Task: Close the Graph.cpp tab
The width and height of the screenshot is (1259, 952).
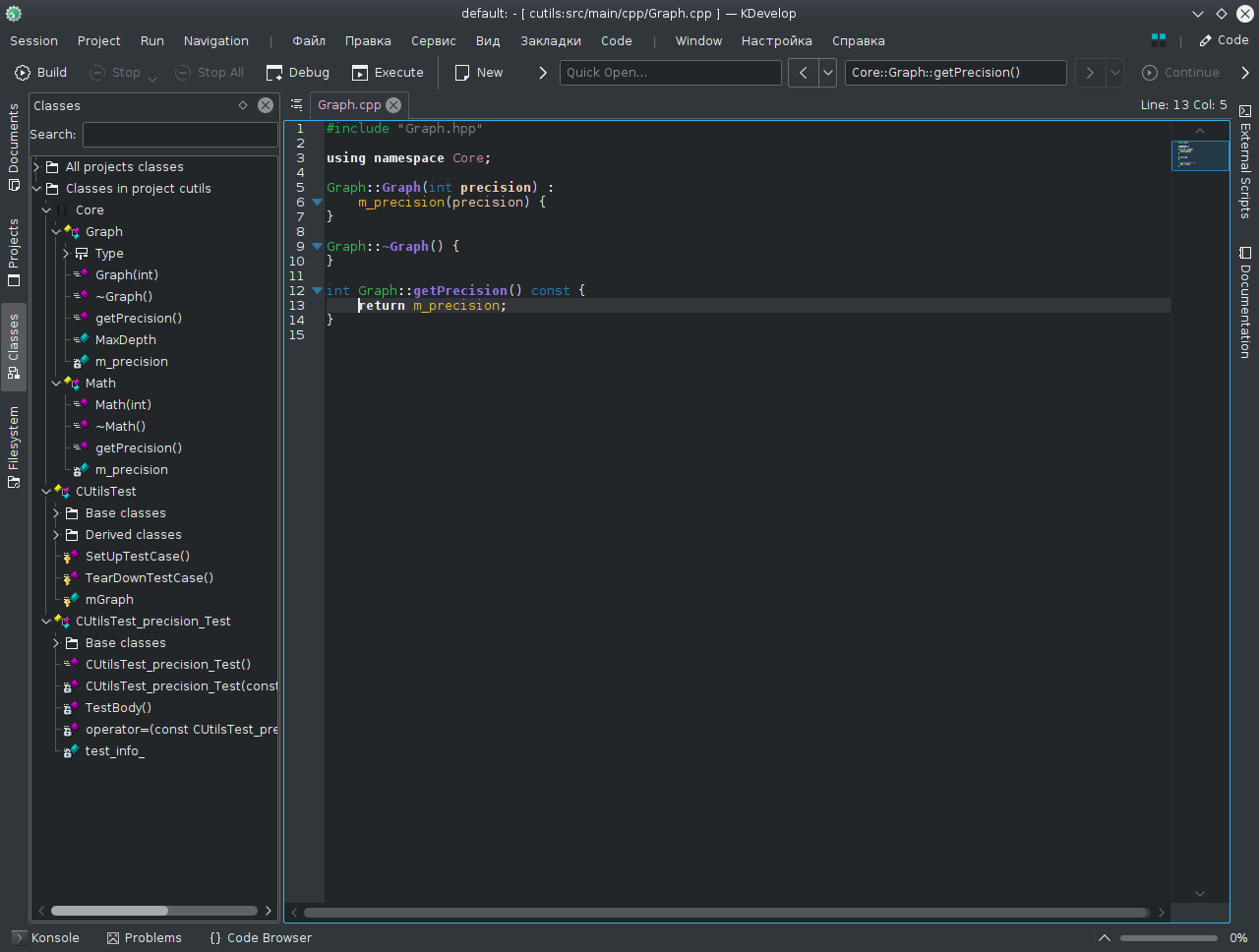Action: [393, 105]
